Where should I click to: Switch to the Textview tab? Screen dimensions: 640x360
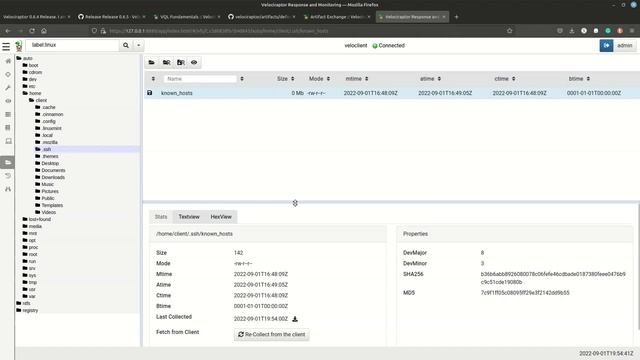click(x=189, y=217)
